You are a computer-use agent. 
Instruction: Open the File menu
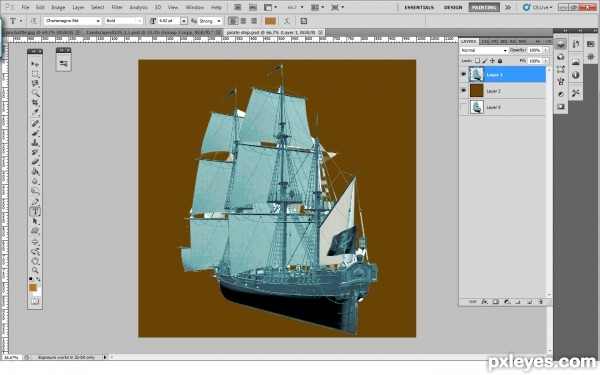(25, 7)
